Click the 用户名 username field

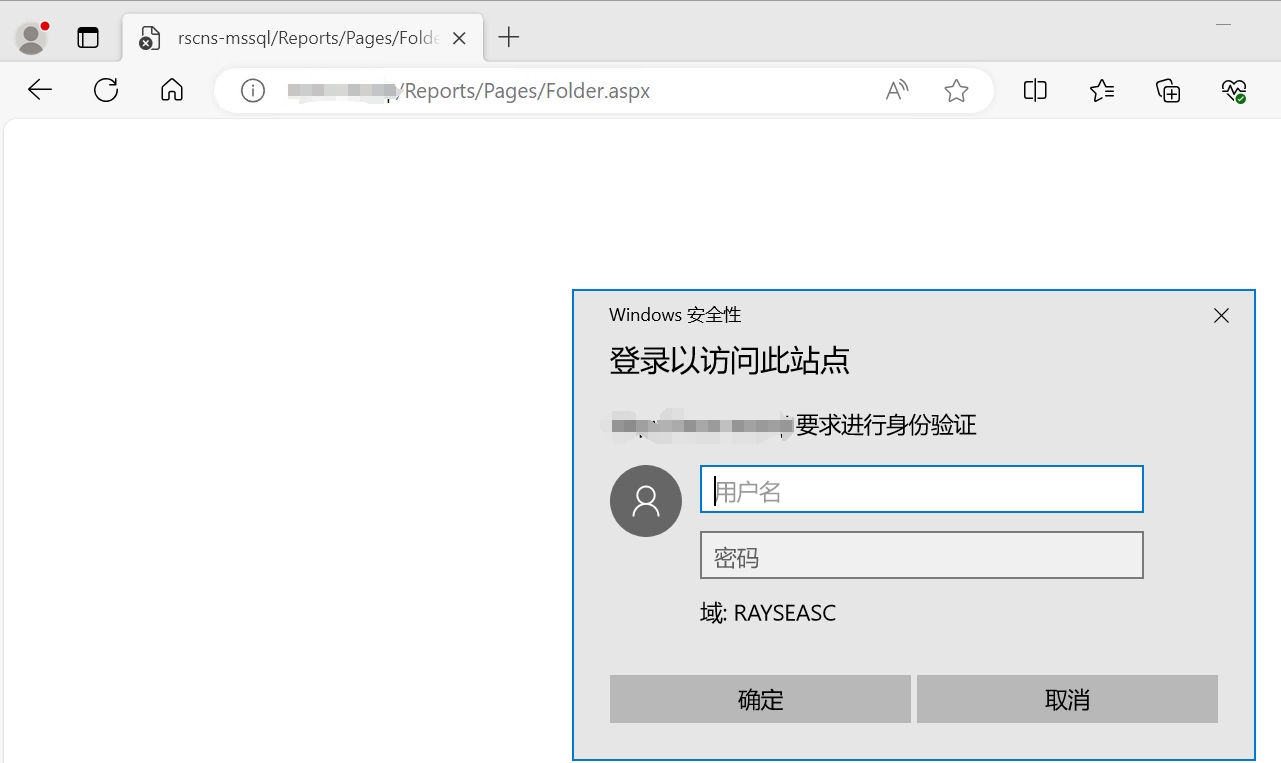920,489
